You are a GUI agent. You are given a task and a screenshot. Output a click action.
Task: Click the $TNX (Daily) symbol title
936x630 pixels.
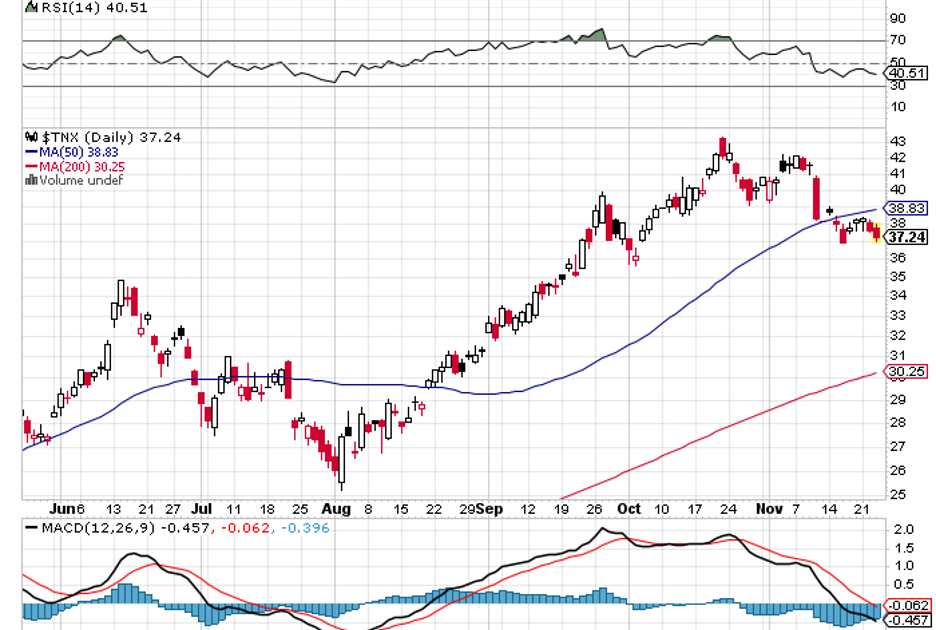coord(92,137)
